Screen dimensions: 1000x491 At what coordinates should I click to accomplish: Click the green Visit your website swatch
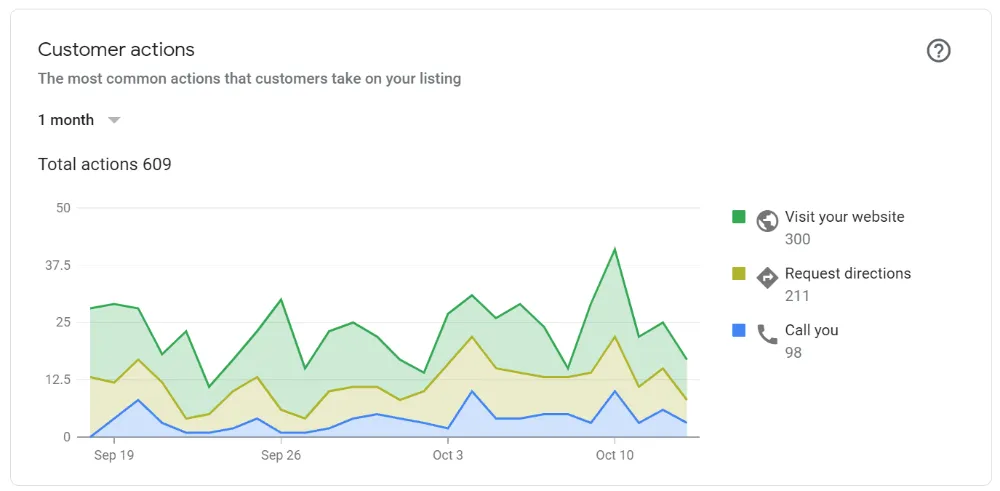739,216
